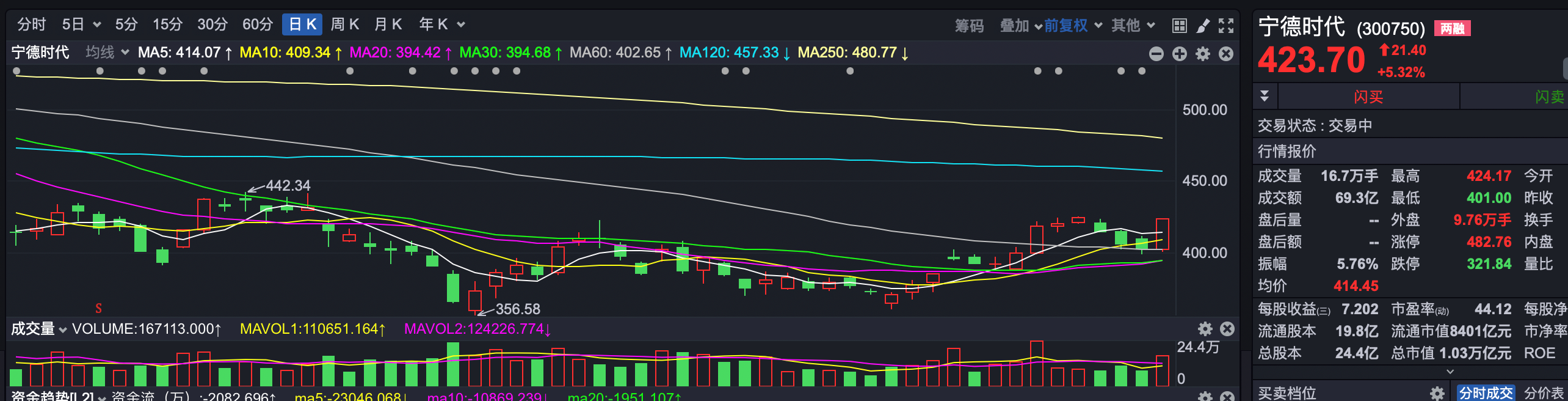This screenshot has height=401, width=1568.
Task: Select the 分价表 tab
Action: (x=1544, y=393)
